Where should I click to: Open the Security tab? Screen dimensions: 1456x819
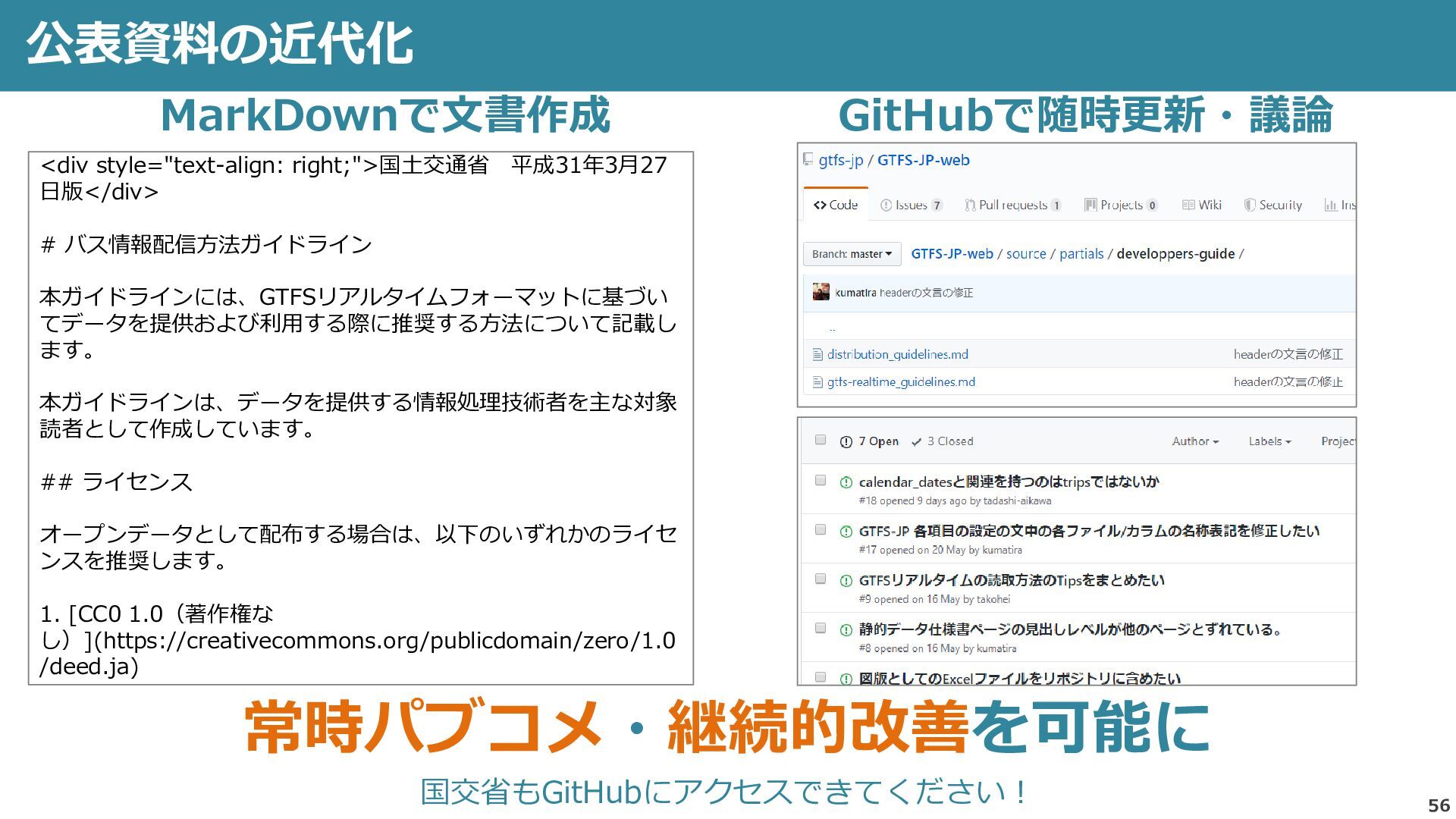(x=1273, y=205)
